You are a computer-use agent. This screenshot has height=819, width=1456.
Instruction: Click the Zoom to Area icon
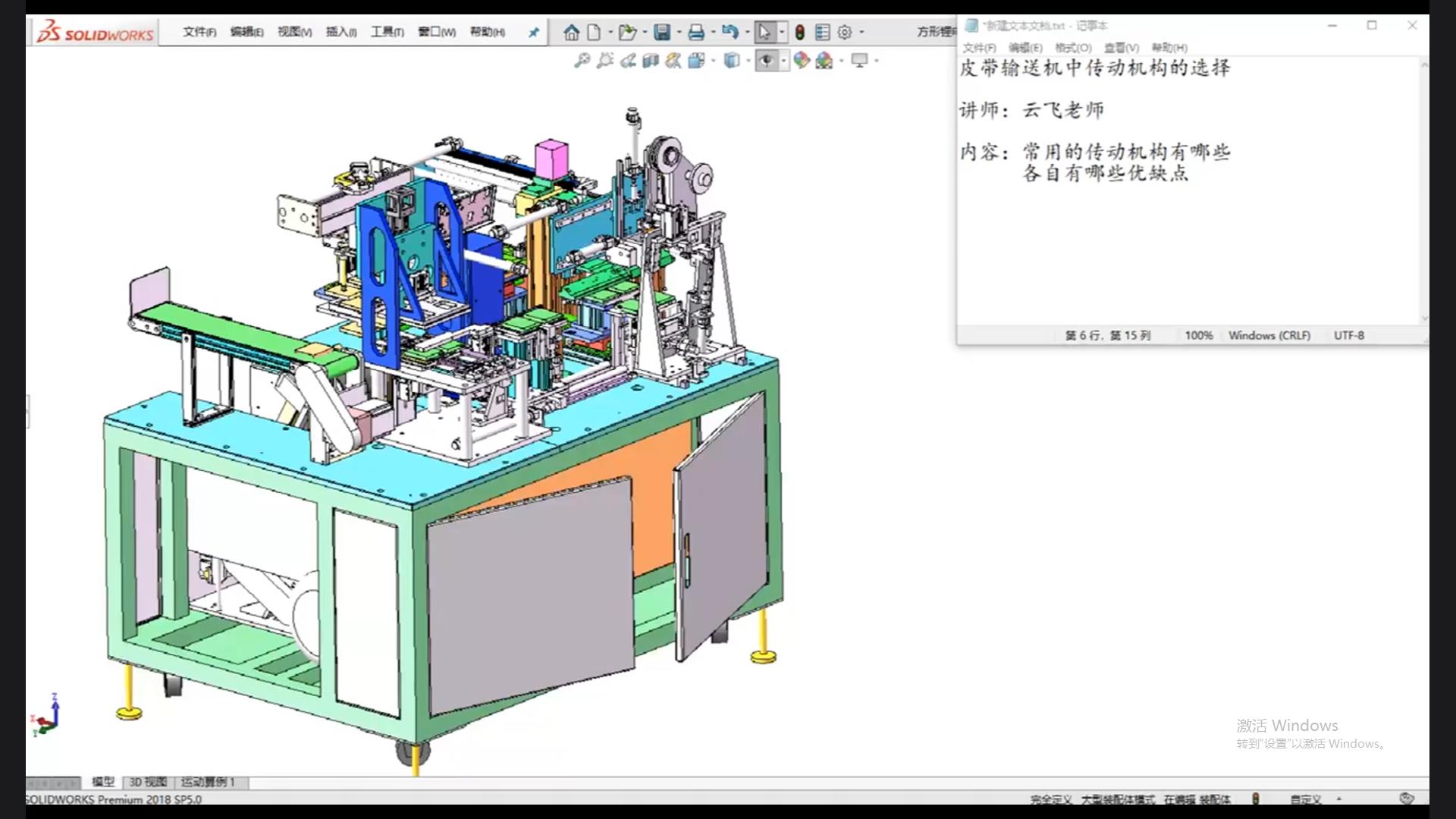(604, 60)
